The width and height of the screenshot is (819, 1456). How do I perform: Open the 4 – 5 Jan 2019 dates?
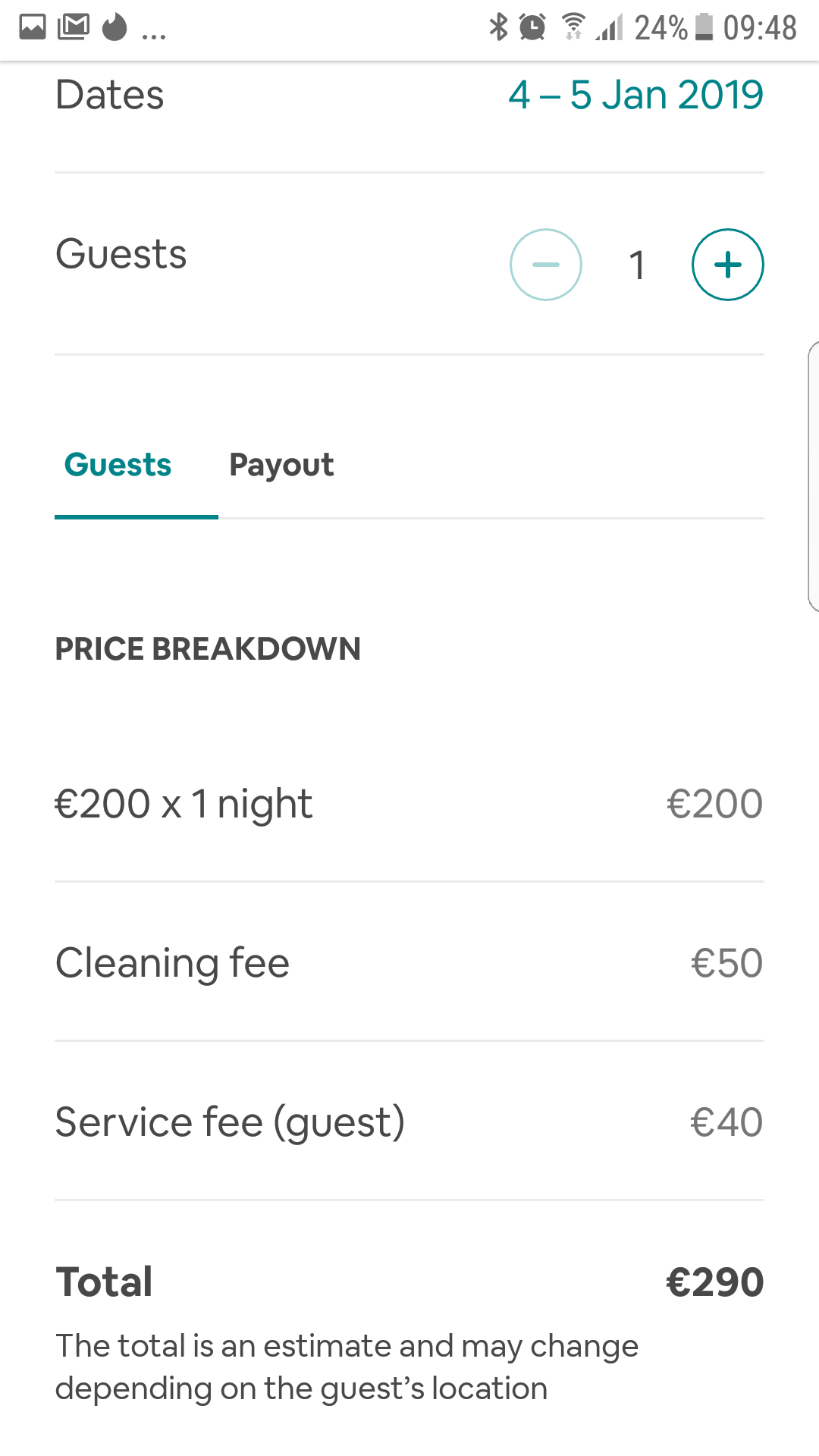[635, 95]
